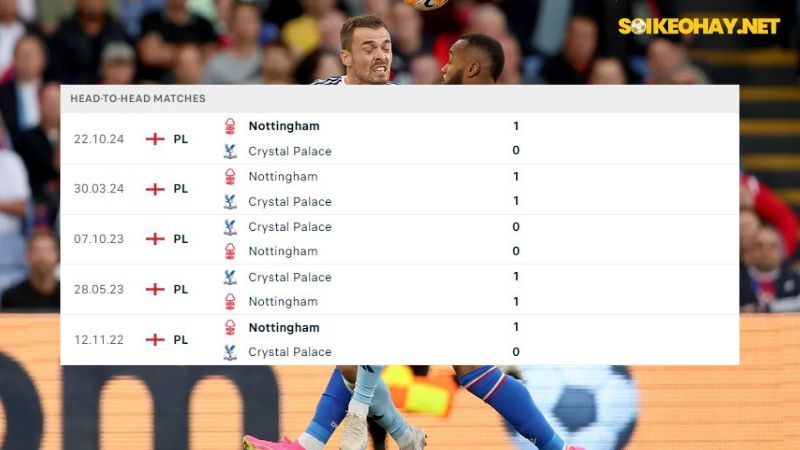Screen dimensions: 800x450
Task: Select the 28.05.23 match date
Action: (x=99, y=289)
